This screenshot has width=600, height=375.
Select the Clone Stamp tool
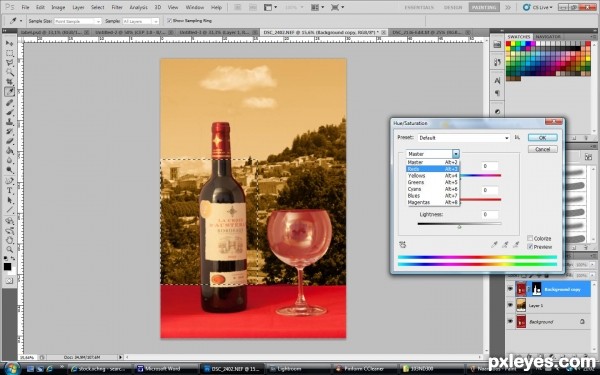pyautogui.click(x=9, y=122)
